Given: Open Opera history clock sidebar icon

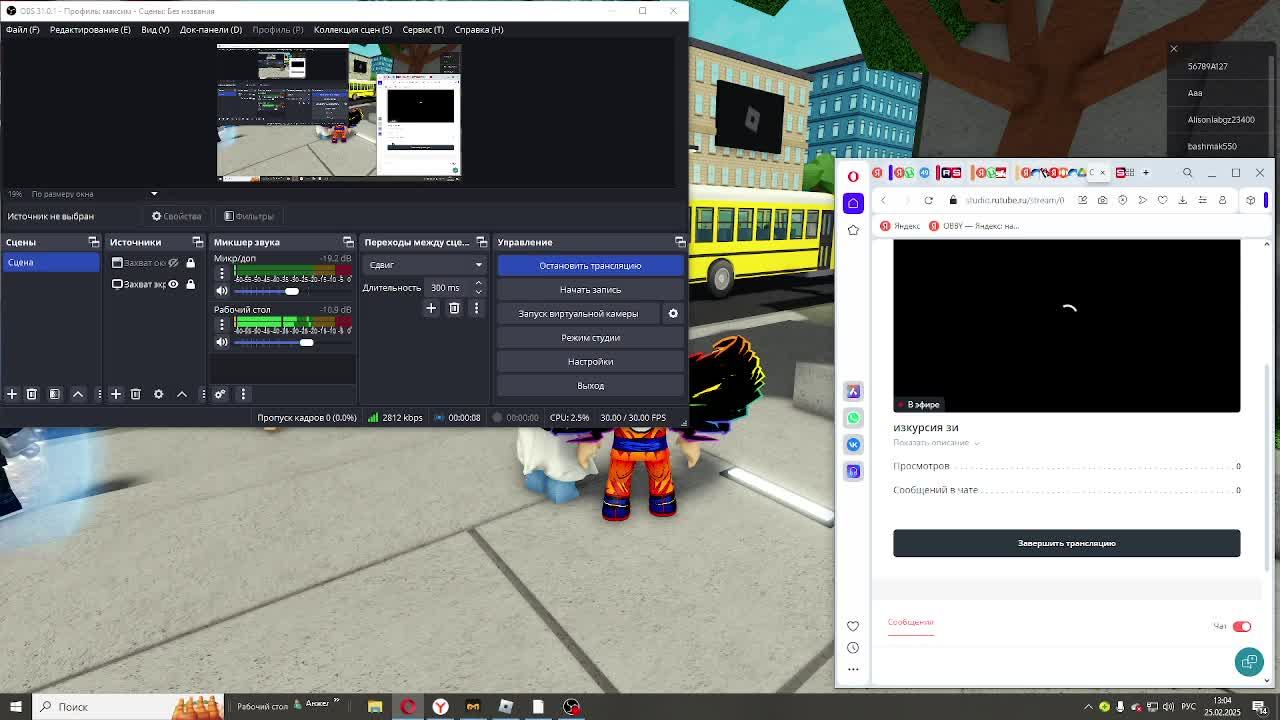Looking at the screenshot, I should pyautogui.click(x=853, y=648).
